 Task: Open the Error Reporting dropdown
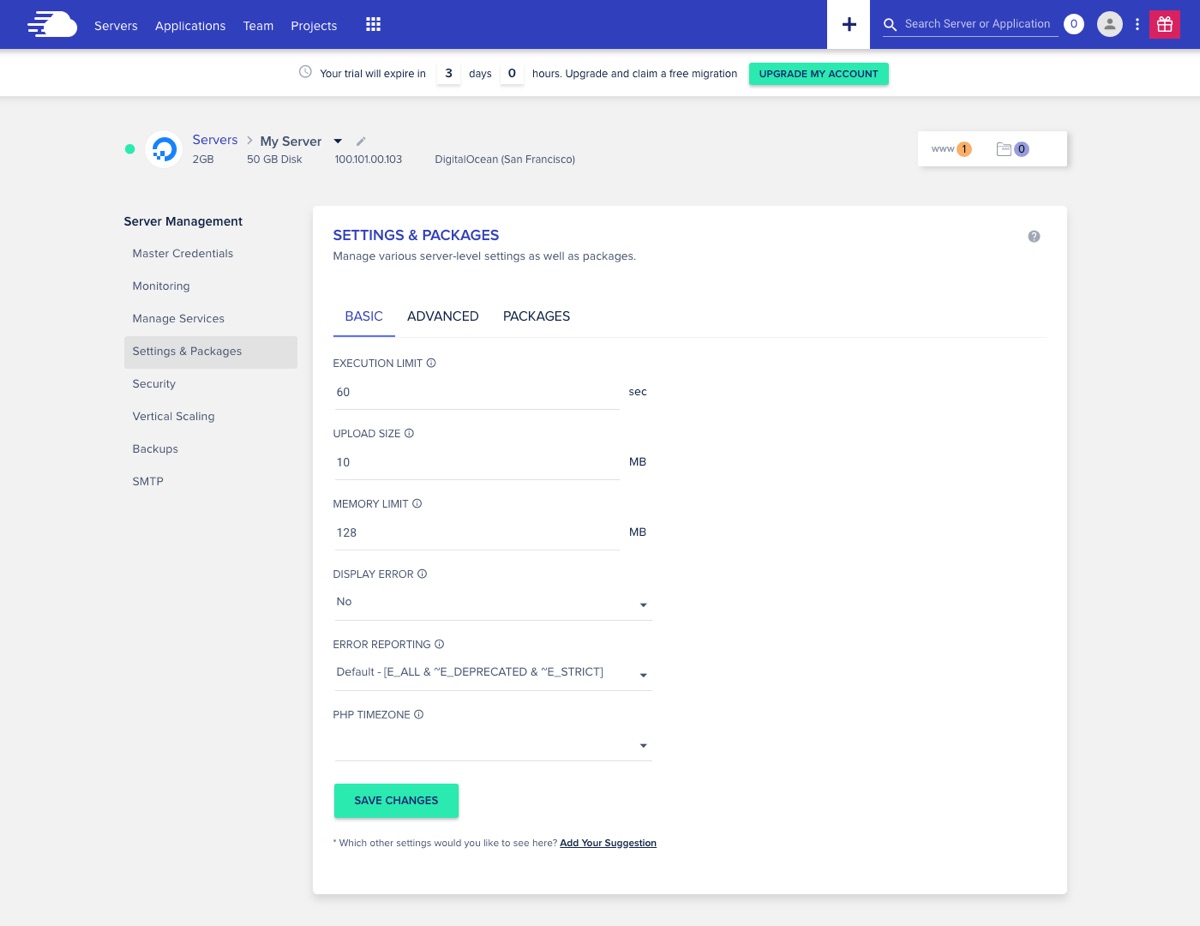coord(492,673)
